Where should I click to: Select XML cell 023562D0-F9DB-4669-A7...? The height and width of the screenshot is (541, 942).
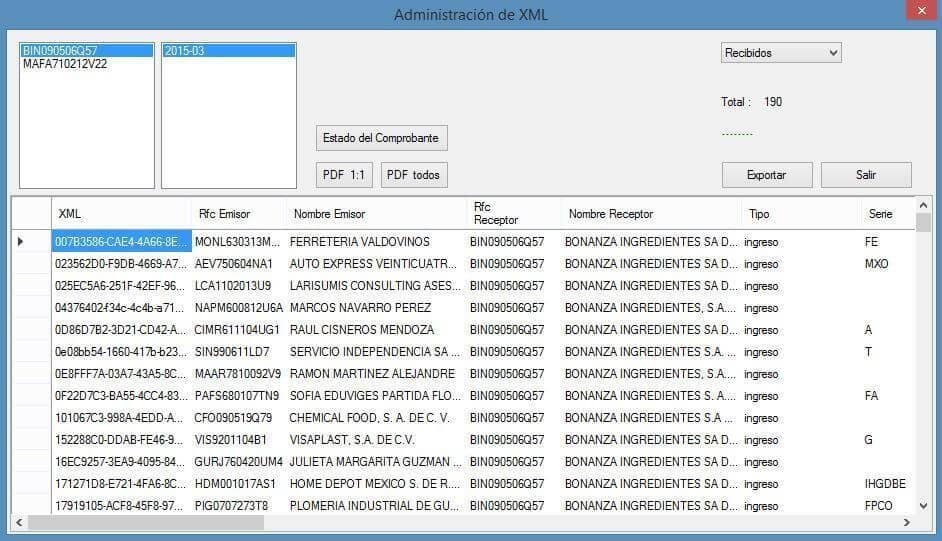coord(121,264)
